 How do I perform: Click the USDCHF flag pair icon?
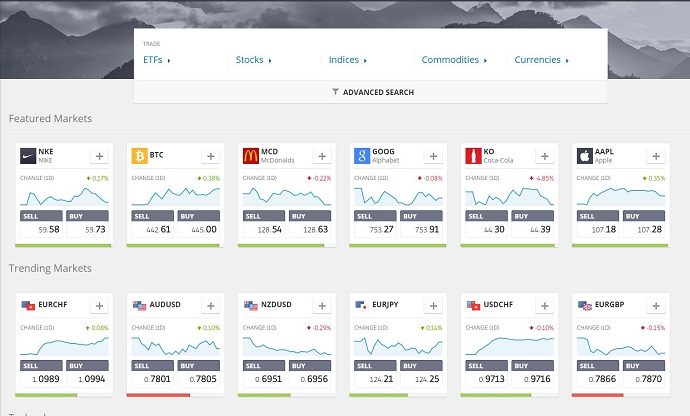[473, 306]
